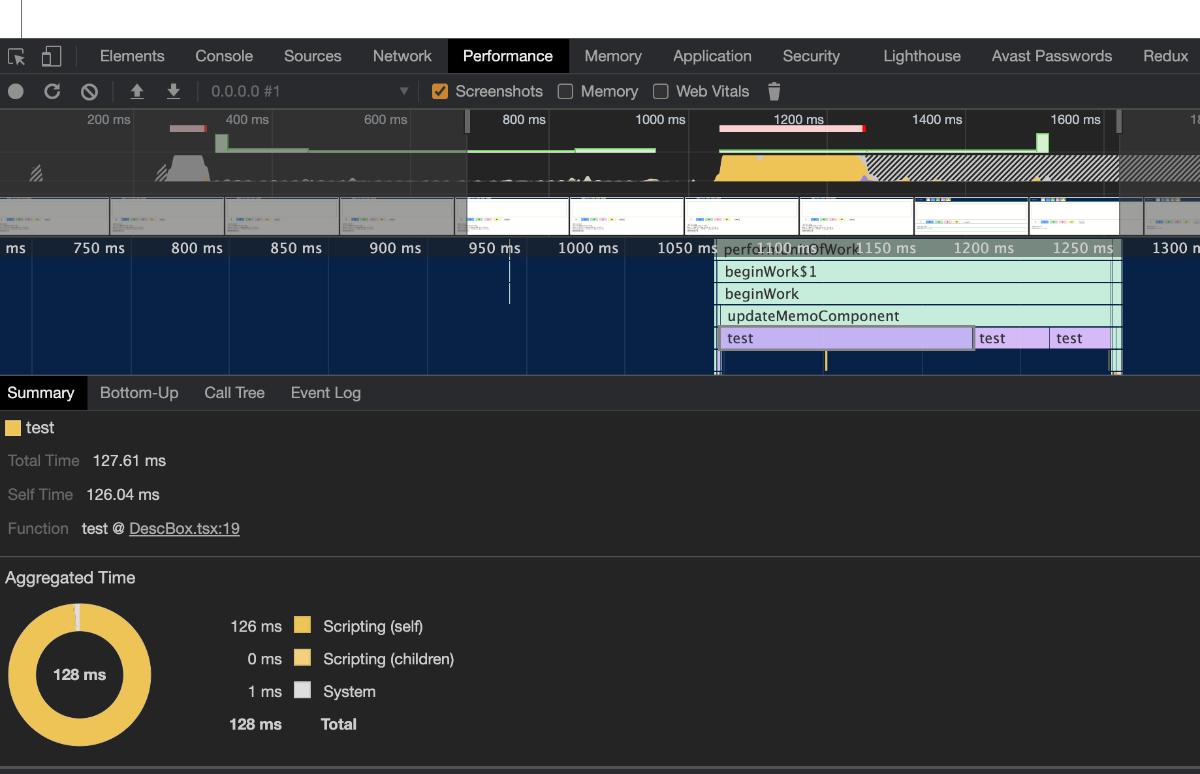Show the Event Log tab
Viewport: 1200px width, 774px height.
(326, 393)
